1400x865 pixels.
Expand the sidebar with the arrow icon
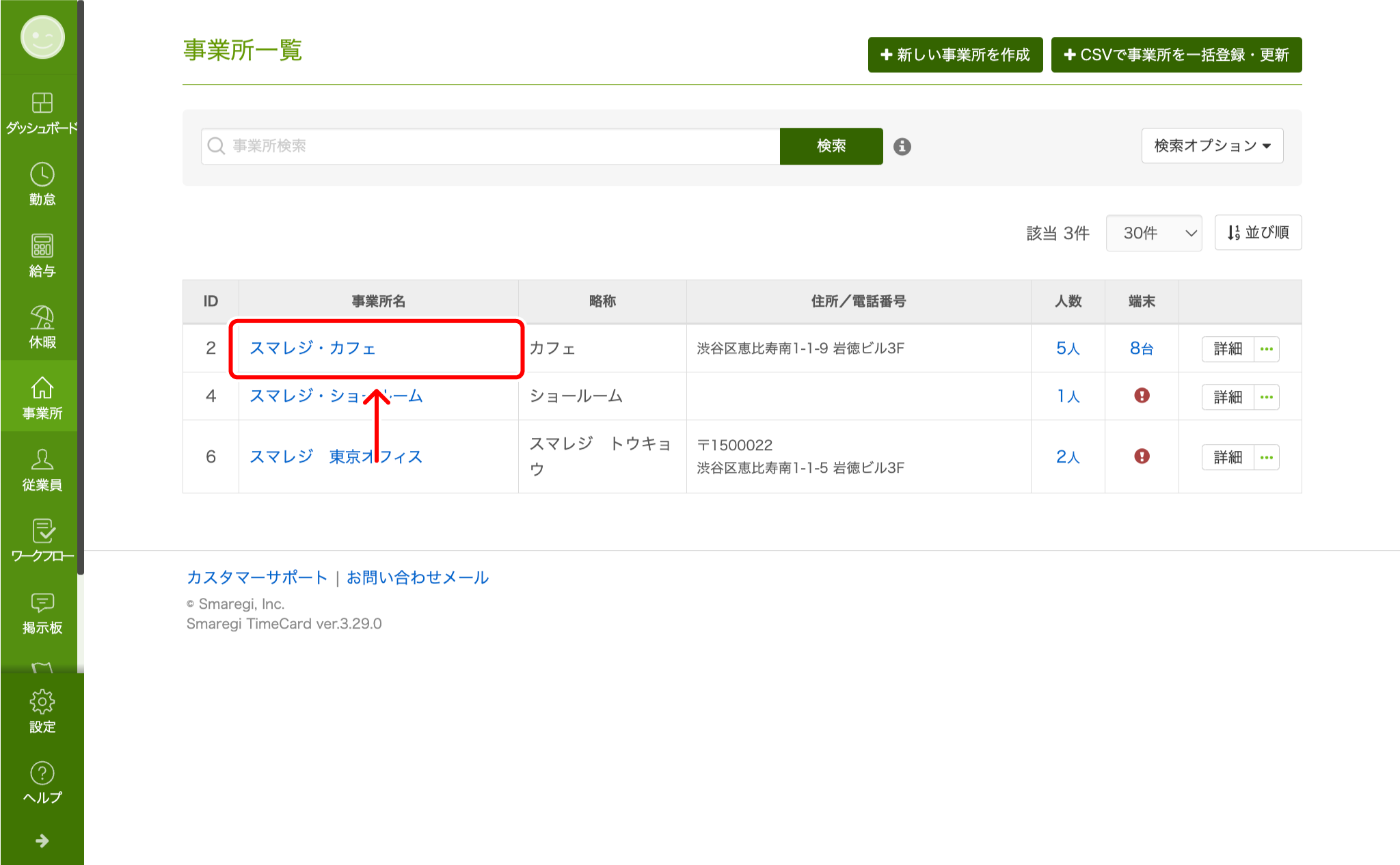tap(42, 841)
